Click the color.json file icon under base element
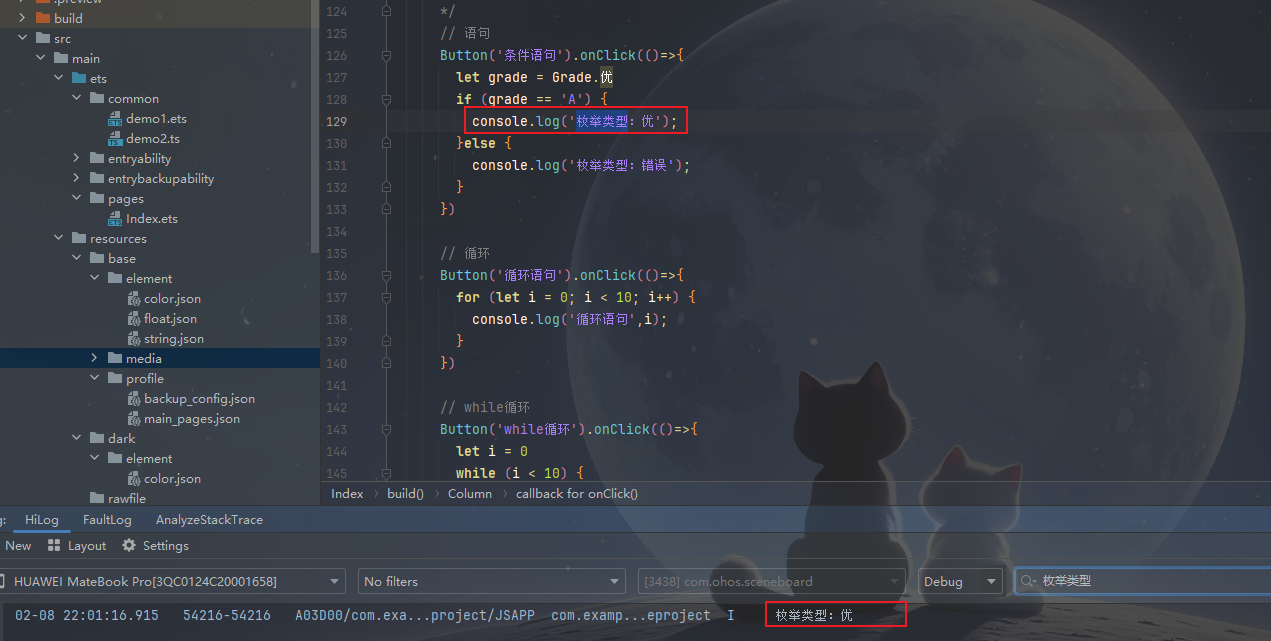 click(x=134, y=299)
